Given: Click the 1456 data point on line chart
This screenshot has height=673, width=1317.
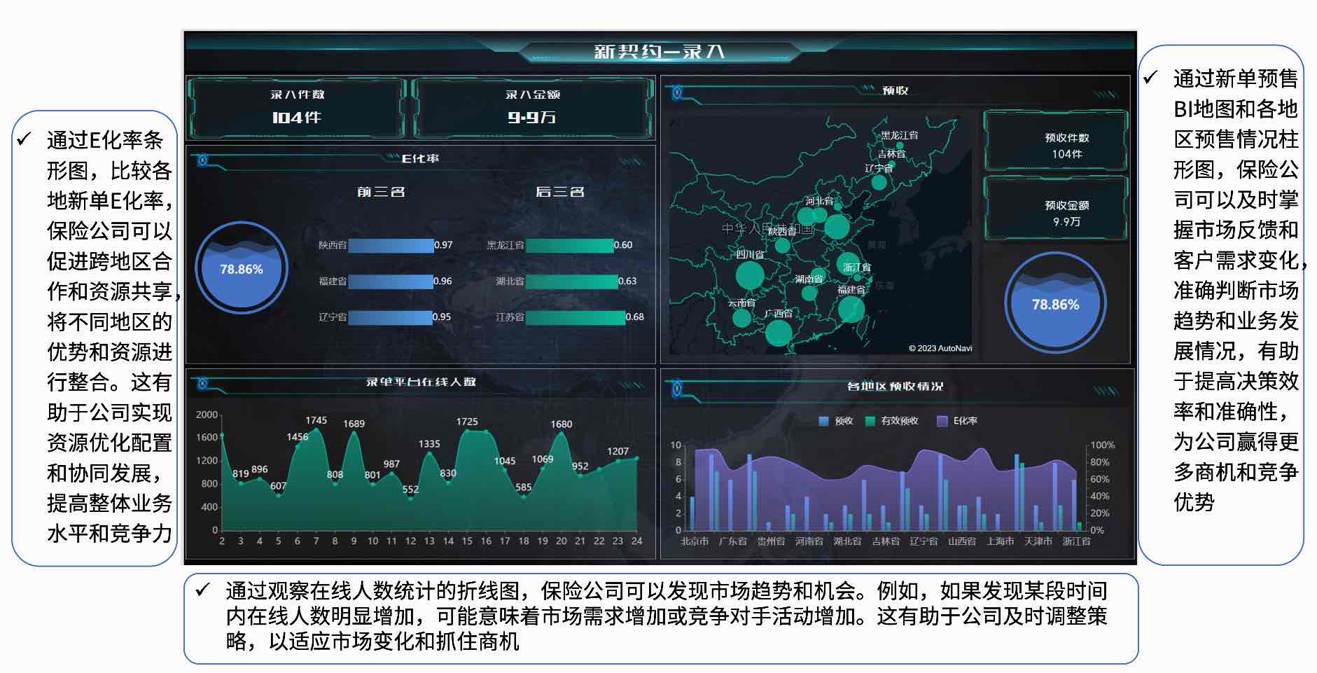Looking at the screenshot, I should point(297,447).
